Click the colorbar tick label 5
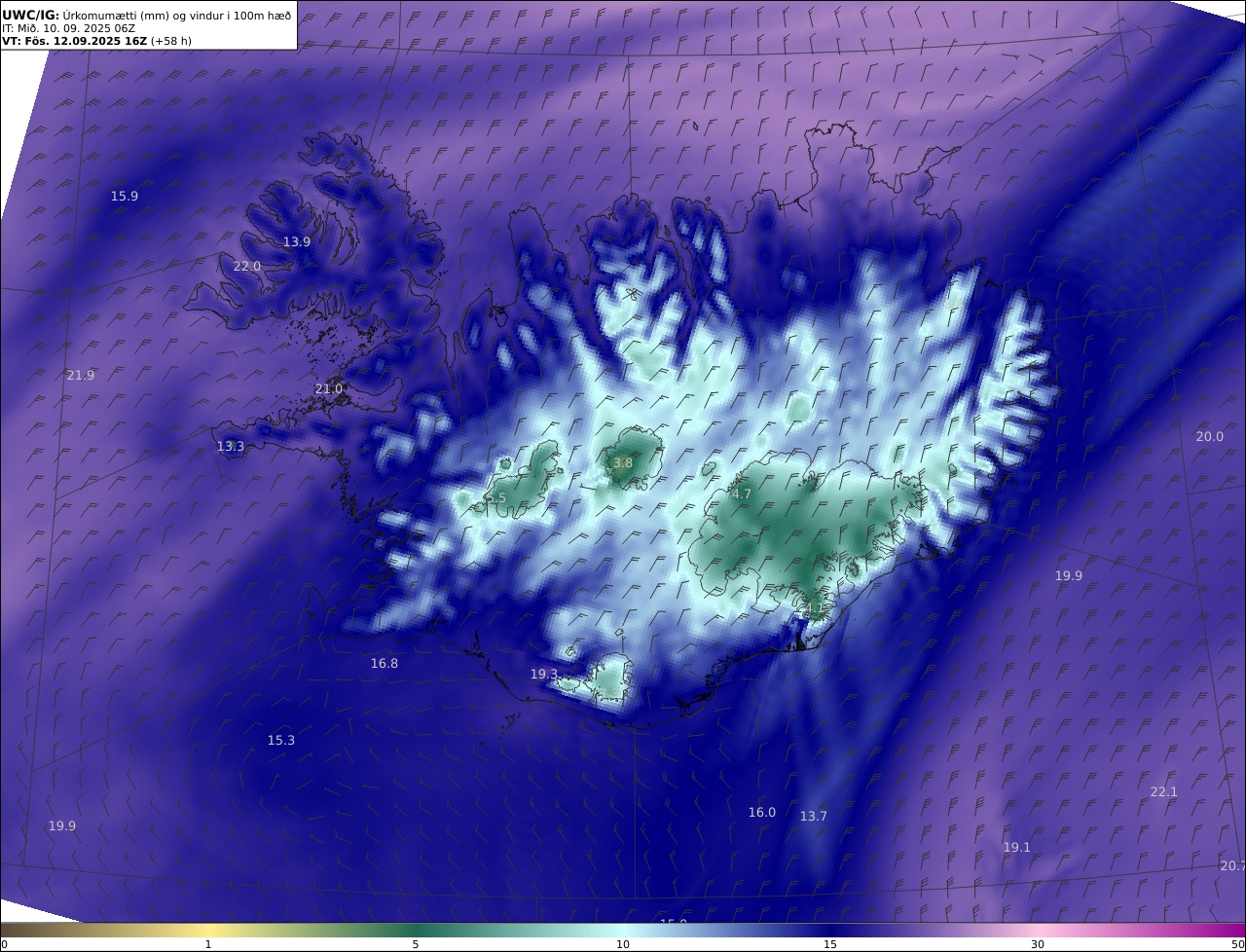This screenshot has height=952, width=1246. (416, 944)
